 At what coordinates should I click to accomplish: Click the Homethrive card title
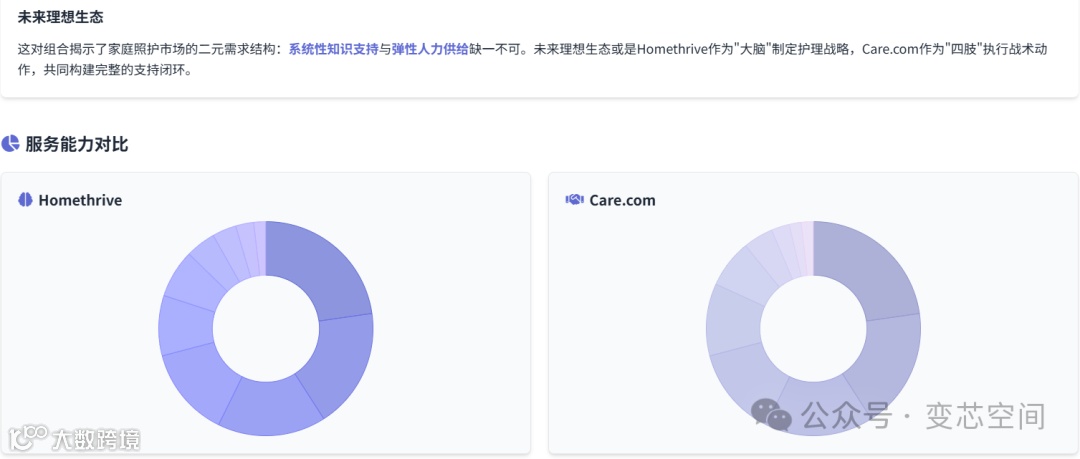click(x=80, y=201)
